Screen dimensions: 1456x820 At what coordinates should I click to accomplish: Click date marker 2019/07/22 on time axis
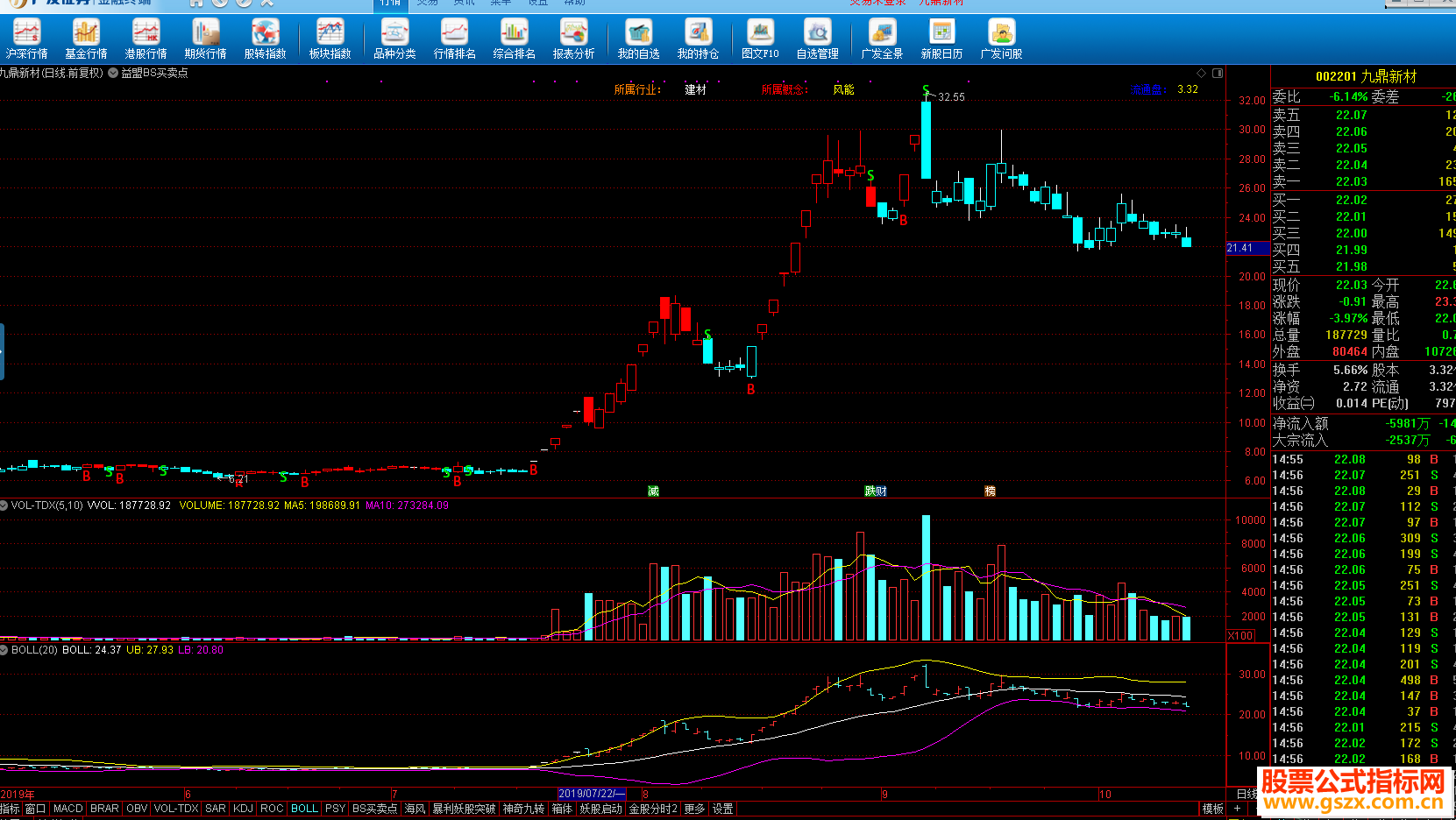point(593,794)
